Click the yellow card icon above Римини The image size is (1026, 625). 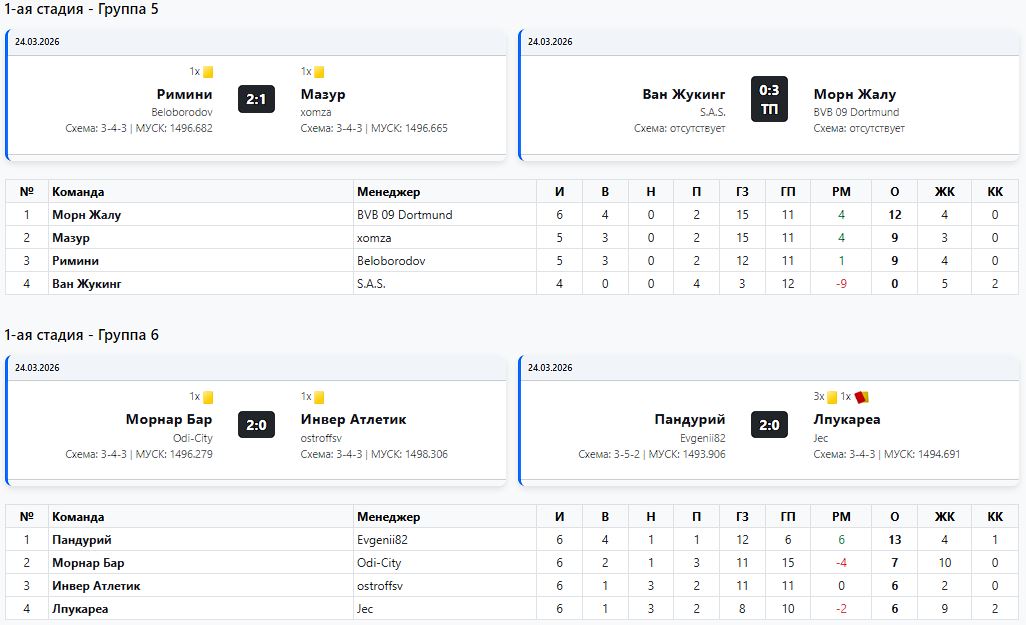tap(208, 72)
